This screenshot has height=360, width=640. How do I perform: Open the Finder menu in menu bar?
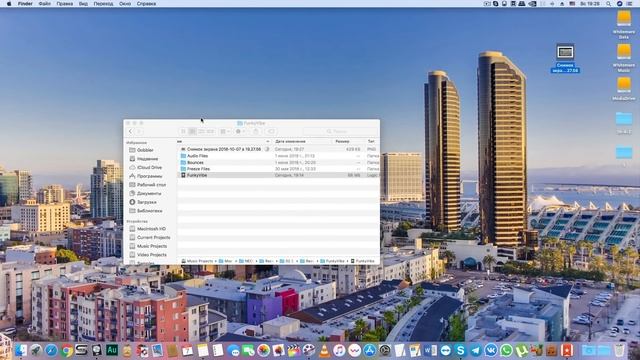tap(25, 4)
